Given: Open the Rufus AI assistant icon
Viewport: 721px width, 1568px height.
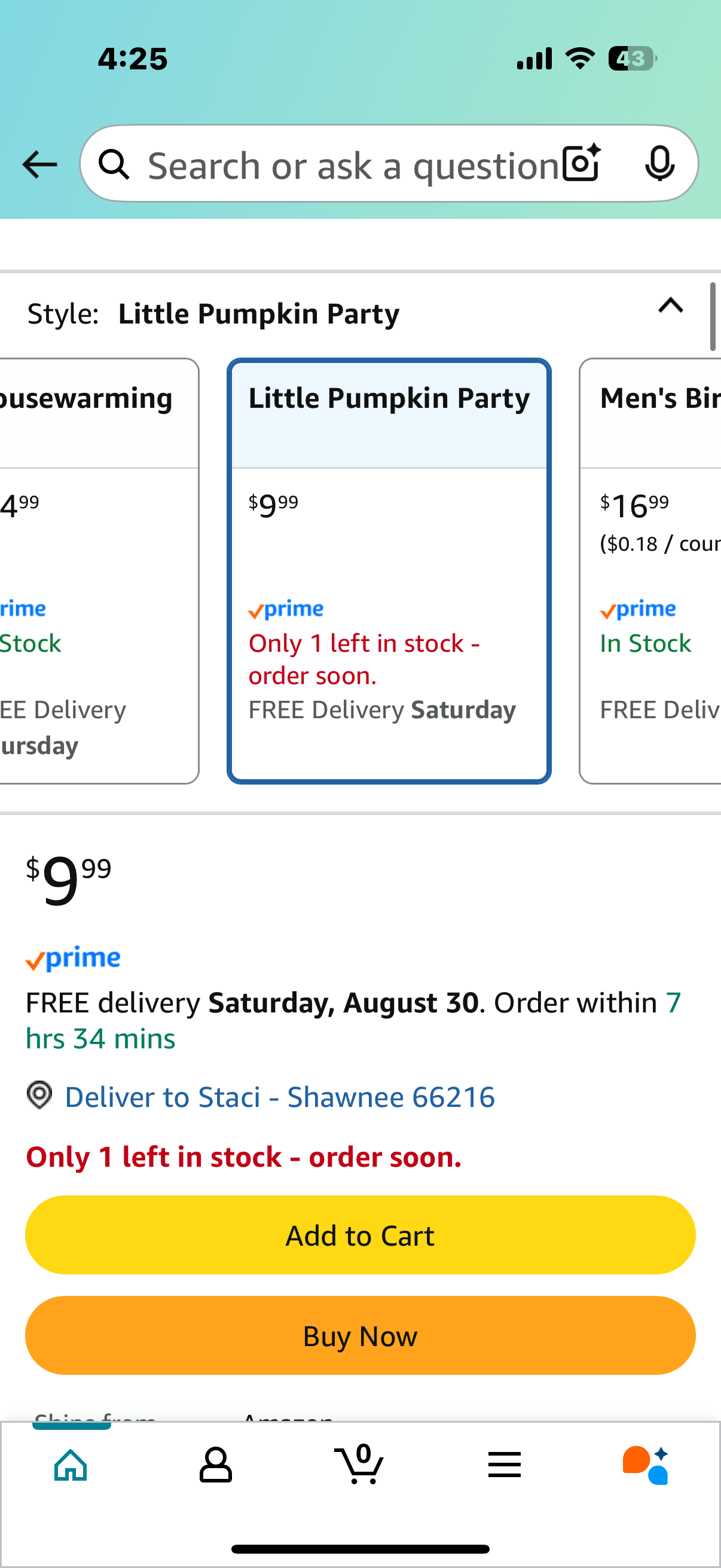Looking at the screenshot, I should (x=646, y=1465).
